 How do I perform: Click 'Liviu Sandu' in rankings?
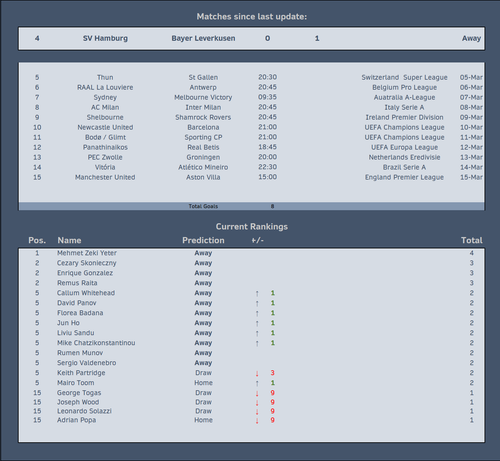(76, 333)
